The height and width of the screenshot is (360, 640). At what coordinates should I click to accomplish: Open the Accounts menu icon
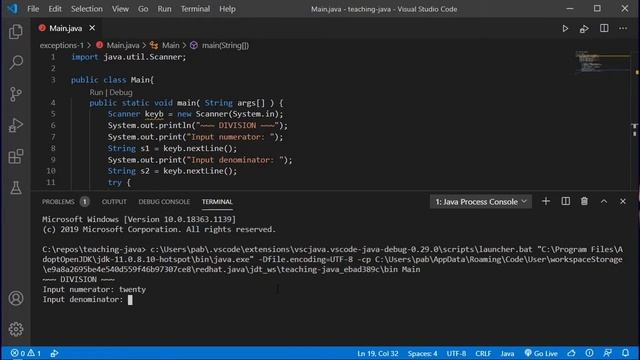click(16, 298)
